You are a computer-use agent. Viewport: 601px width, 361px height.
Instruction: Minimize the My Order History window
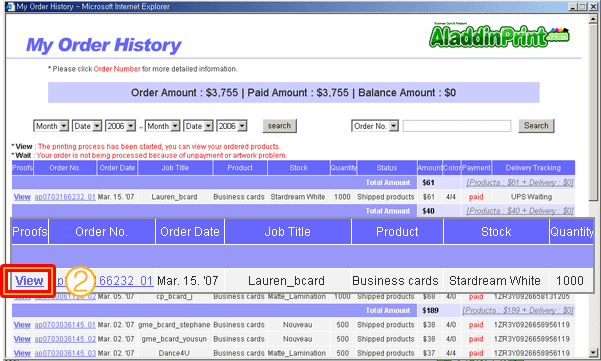click(x=573, y=7)
